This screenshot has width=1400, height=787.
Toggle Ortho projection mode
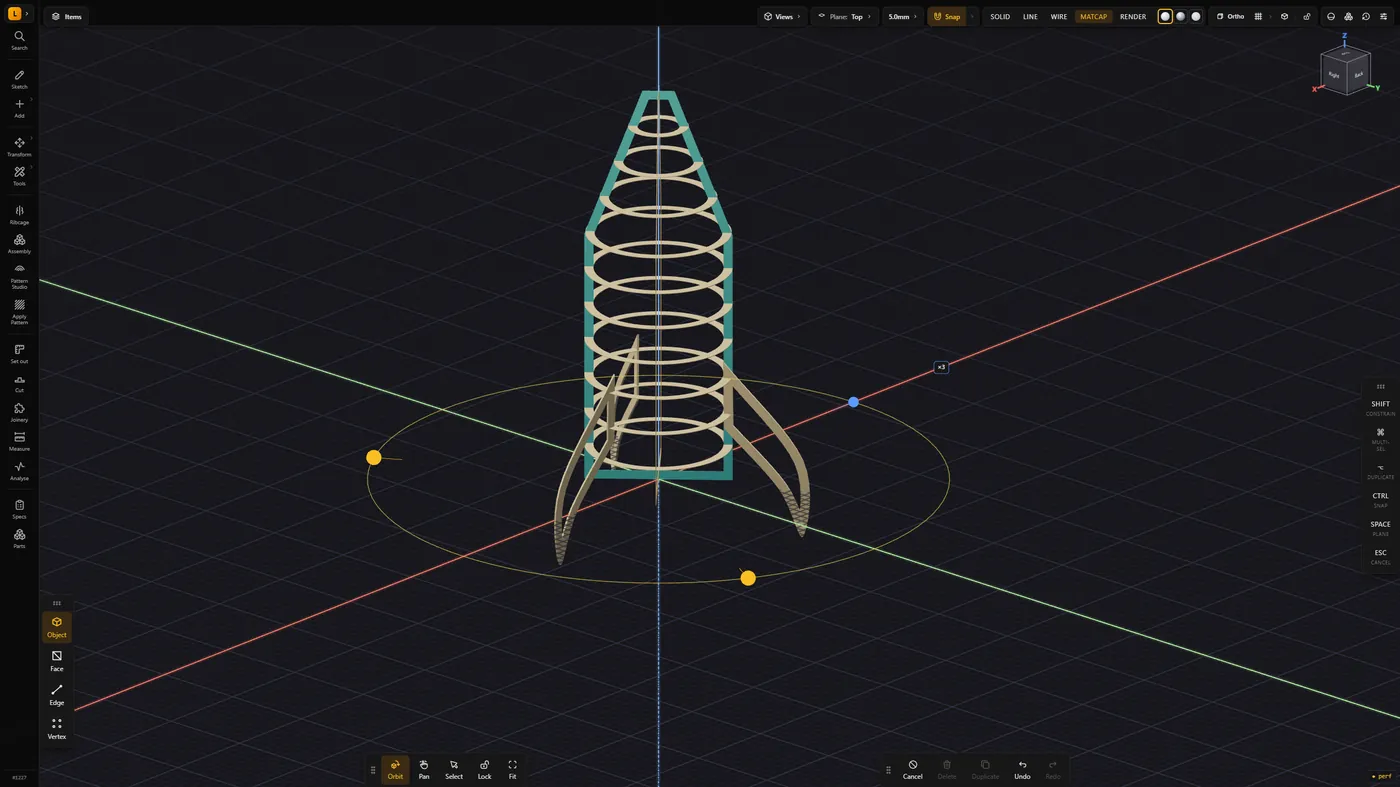click(1231, 17)
